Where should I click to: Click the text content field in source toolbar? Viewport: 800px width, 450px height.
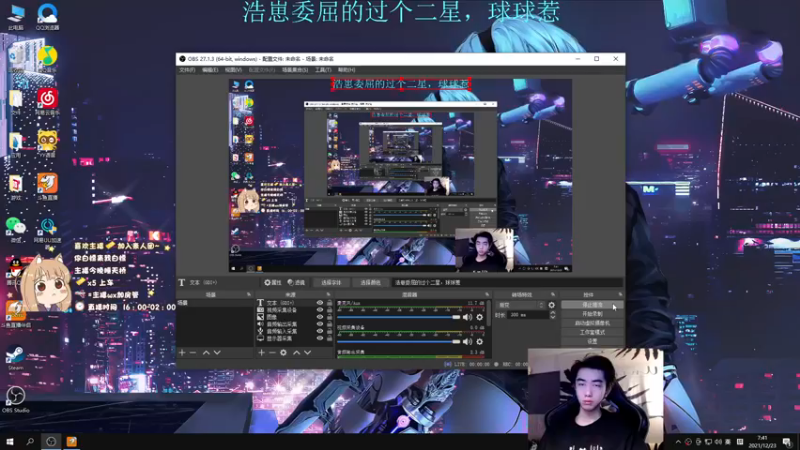point(508,282)
